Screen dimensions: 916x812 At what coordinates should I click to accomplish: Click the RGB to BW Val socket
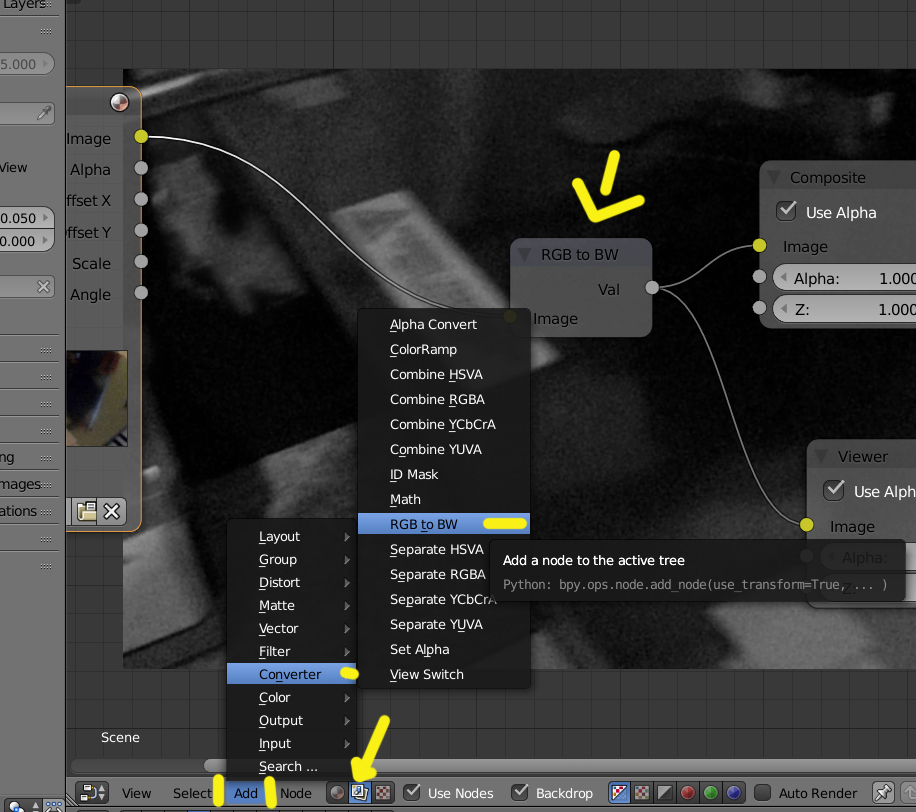[x=652, y=287]
